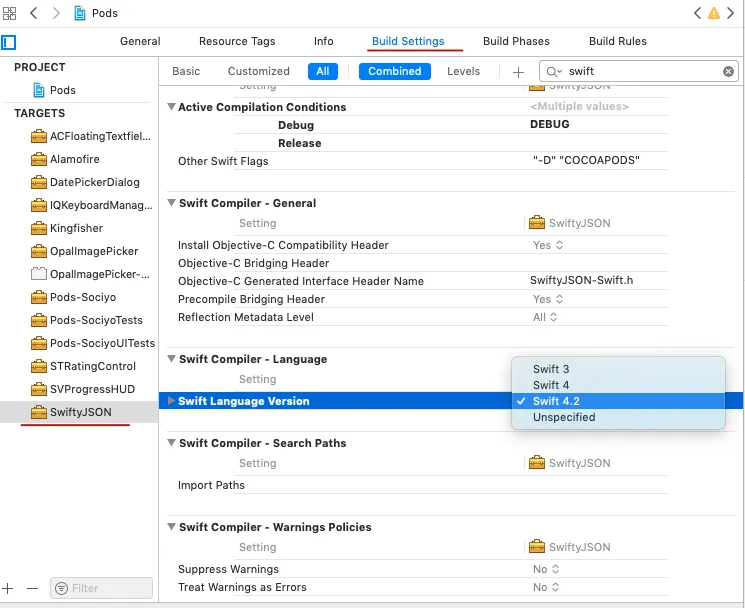Change Suppress Warnings value
745x608 pixels.
pos(546,569)
